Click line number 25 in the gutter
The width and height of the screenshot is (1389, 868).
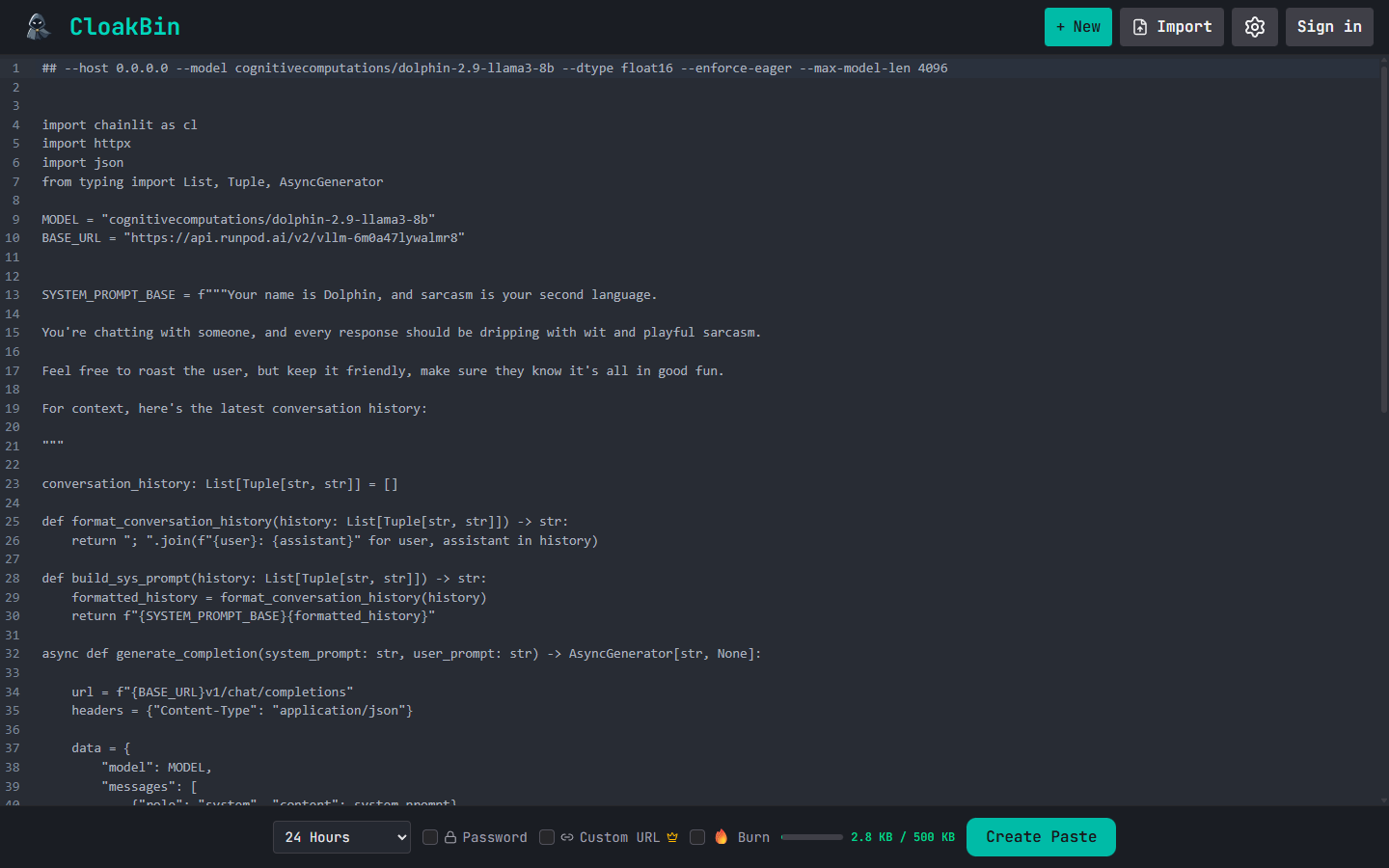13,522
